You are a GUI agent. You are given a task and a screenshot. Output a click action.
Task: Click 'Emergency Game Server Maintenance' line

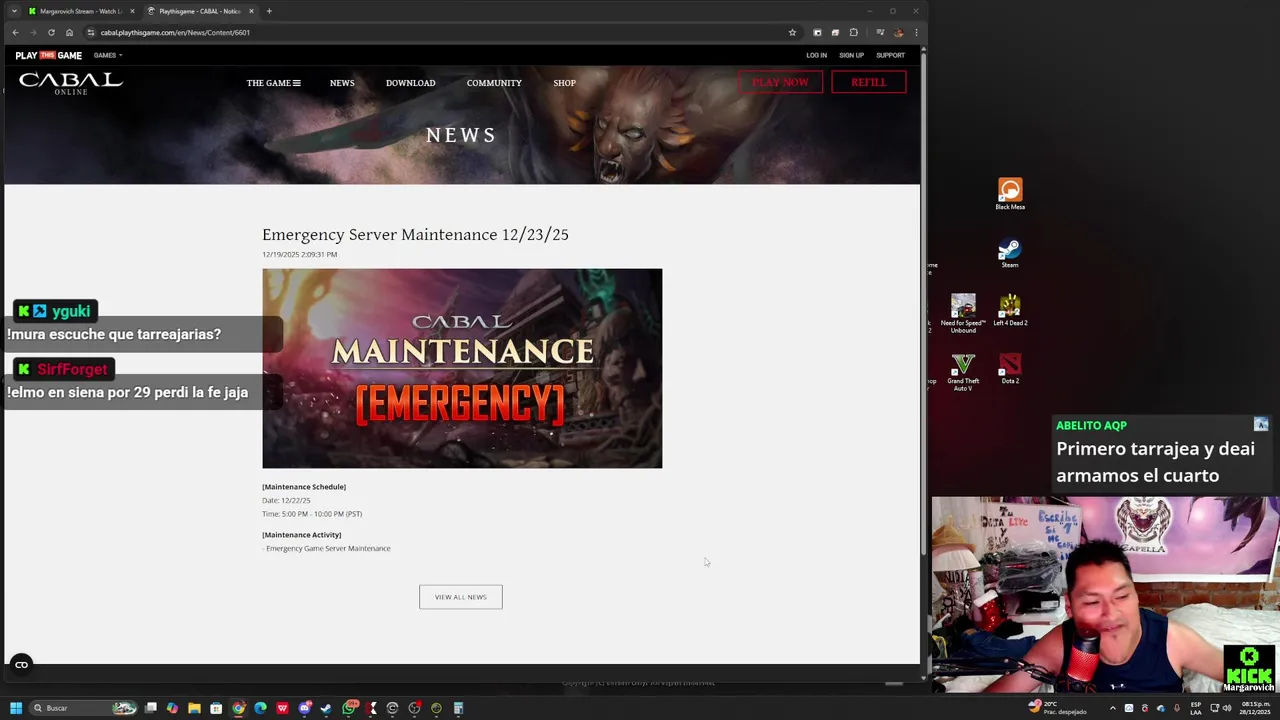click(x=328, y=548)
